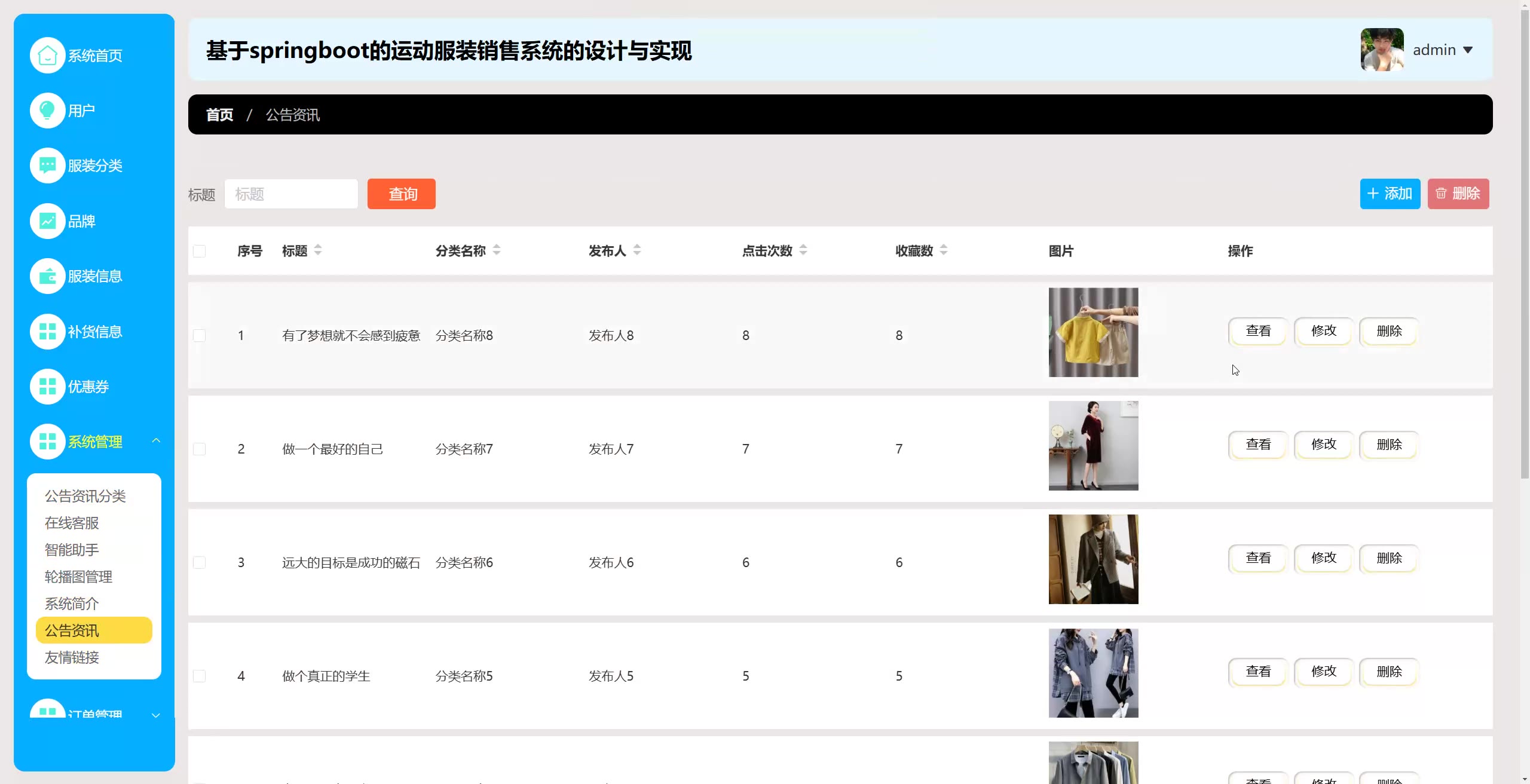The height and width of the screenshot is (784, 1530).
Task: Click the wallet icon for 服装信息
Action: click(47, 276)
